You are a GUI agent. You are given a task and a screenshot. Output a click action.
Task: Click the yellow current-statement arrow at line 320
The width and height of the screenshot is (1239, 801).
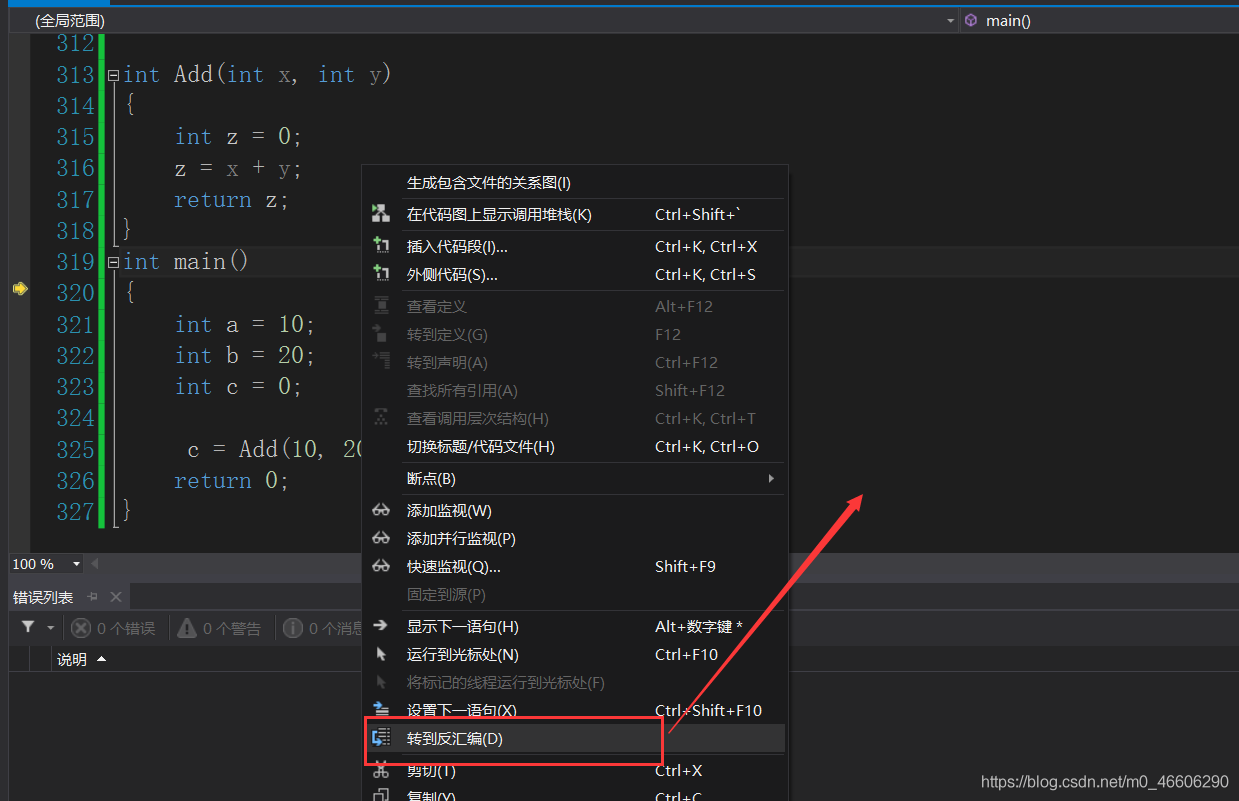(20, 289)
